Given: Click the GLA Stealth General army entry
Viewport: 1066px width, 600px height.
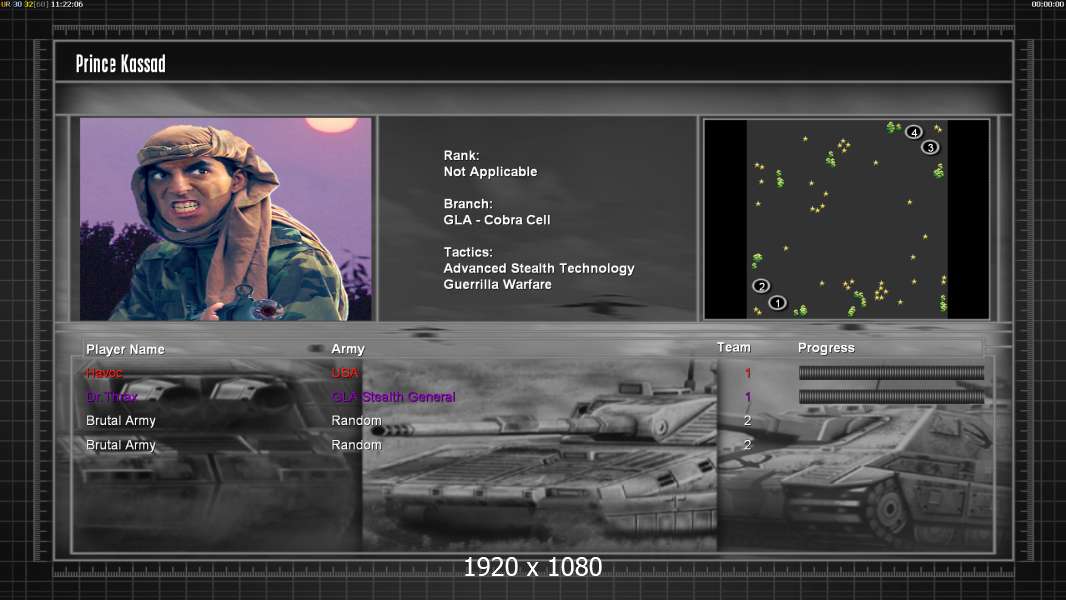Looking at the screenshot, I should point(393,397).
